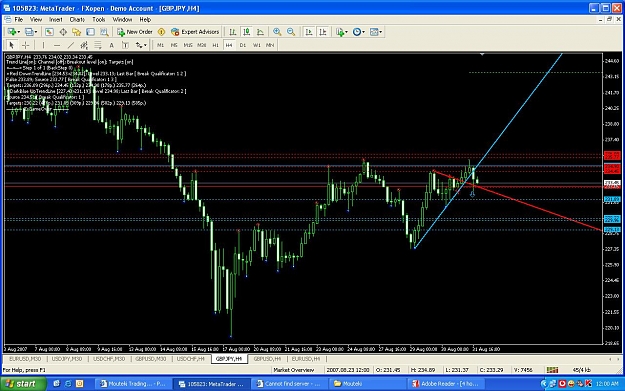Click the connection status bars indicator
Screen dimensions: 625x391
[552, 370]
